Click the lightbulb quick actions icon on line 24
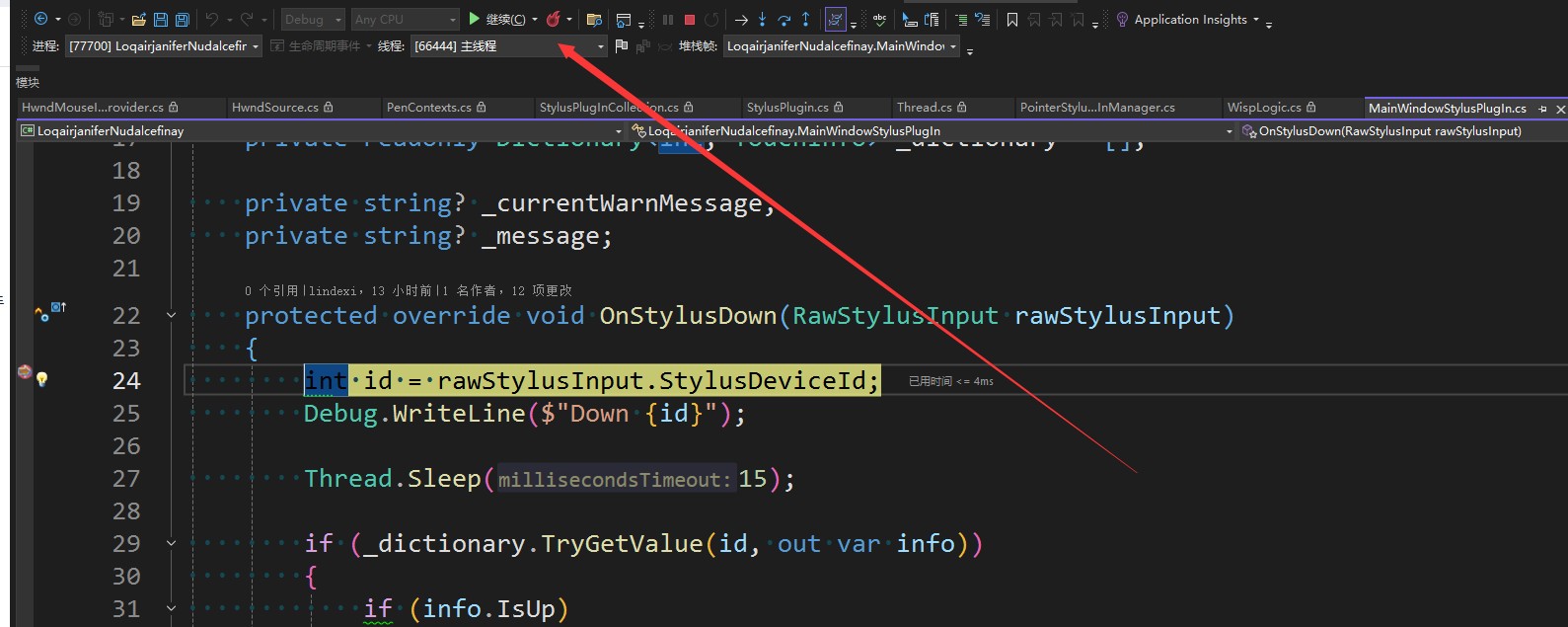Image resolution: width=1568 pixels, height=627 pixels. point(42,379)
